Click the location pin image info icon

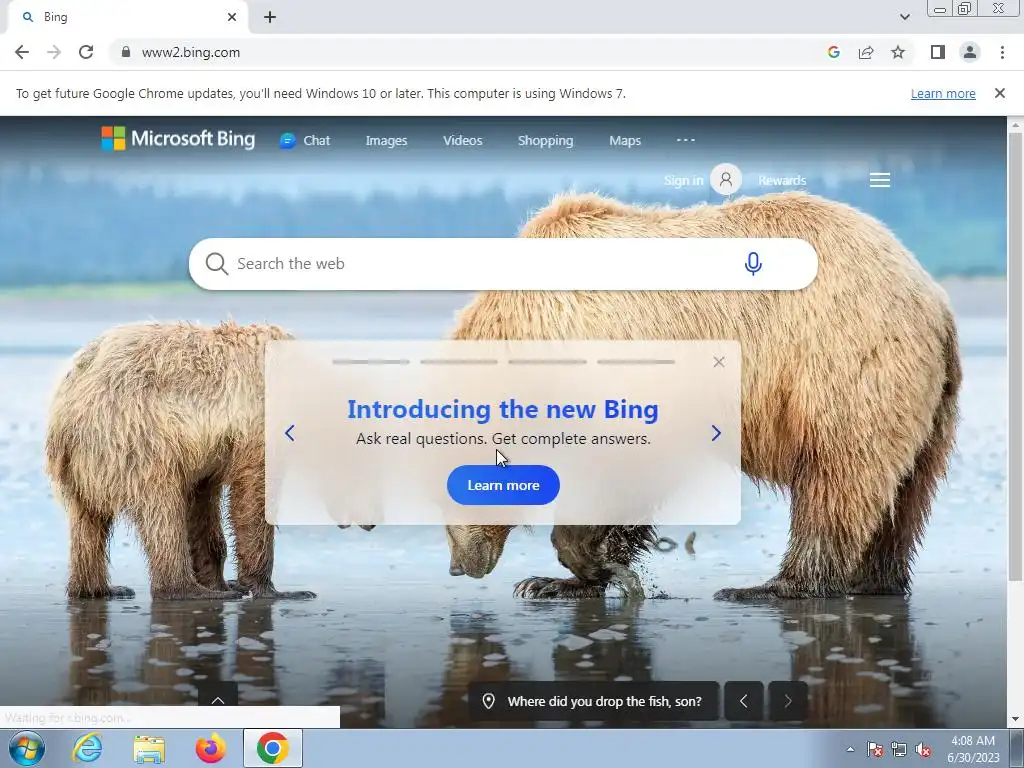tap(488, 701)
